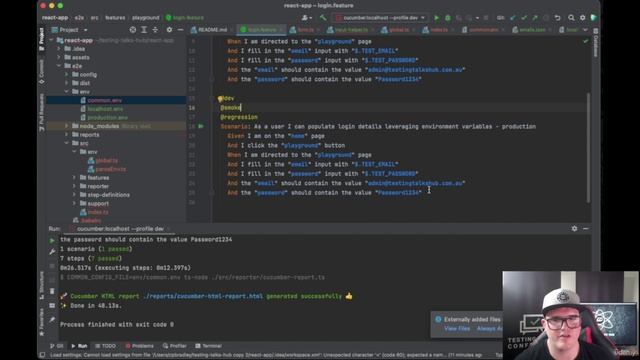Open the Project view dropdown
This screenshot has height=360, width=640.
(69, 30)
